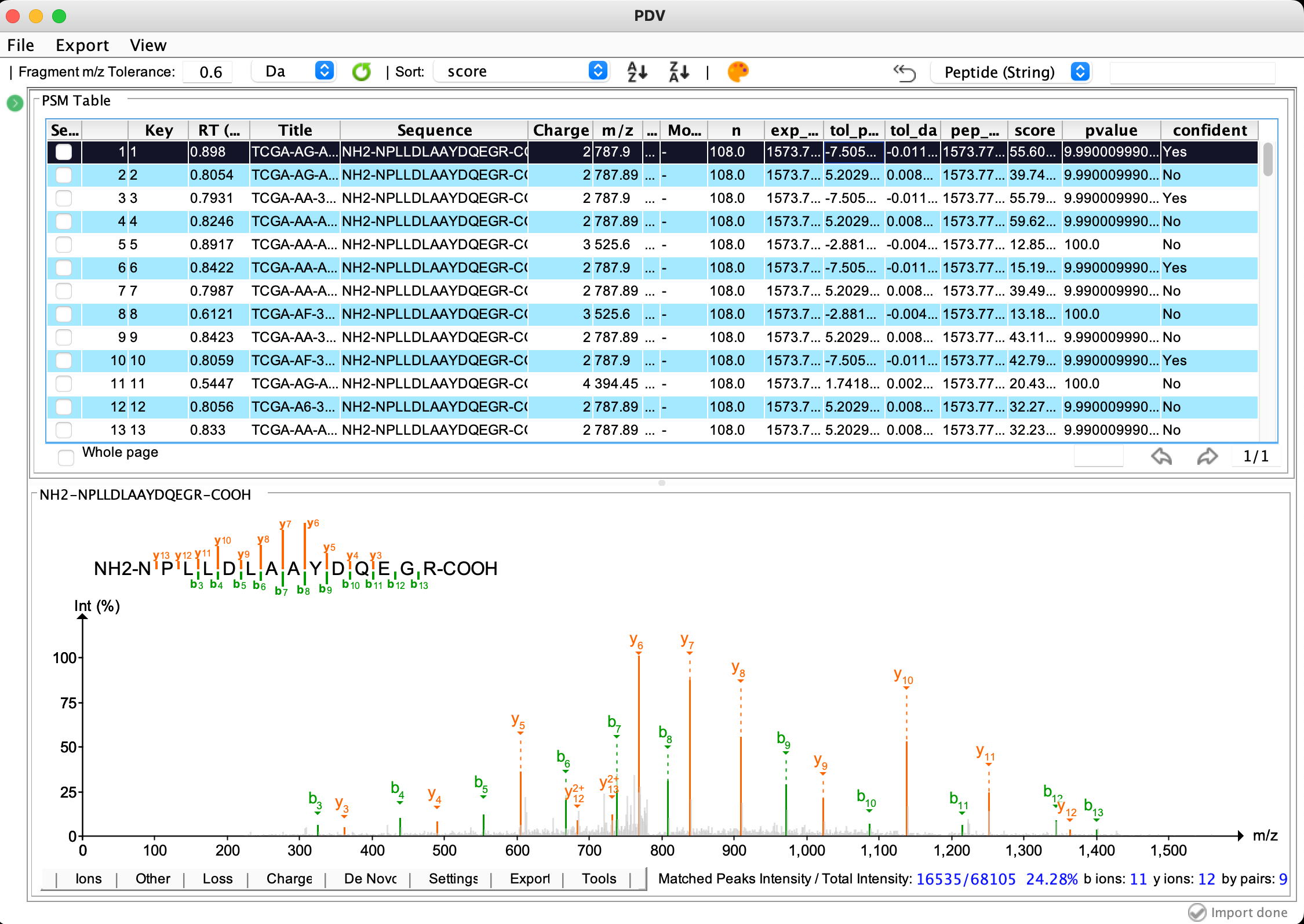Screen dimensions: 1304x924
Task: Click the panel divider handle dot
Action: 662,483
